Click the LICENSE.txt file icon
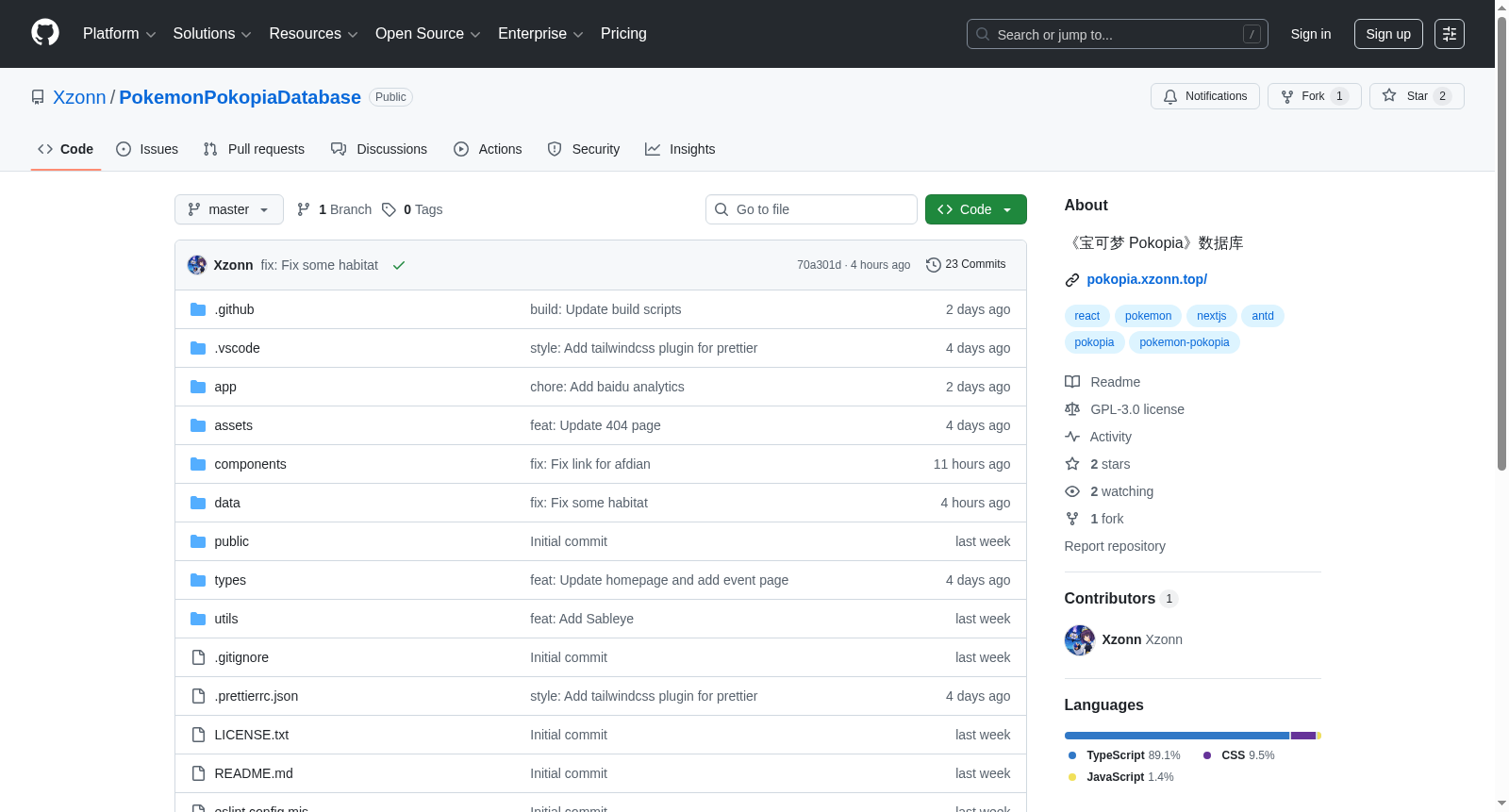Viewport: 1509px width, 812px height. (198, 735)
